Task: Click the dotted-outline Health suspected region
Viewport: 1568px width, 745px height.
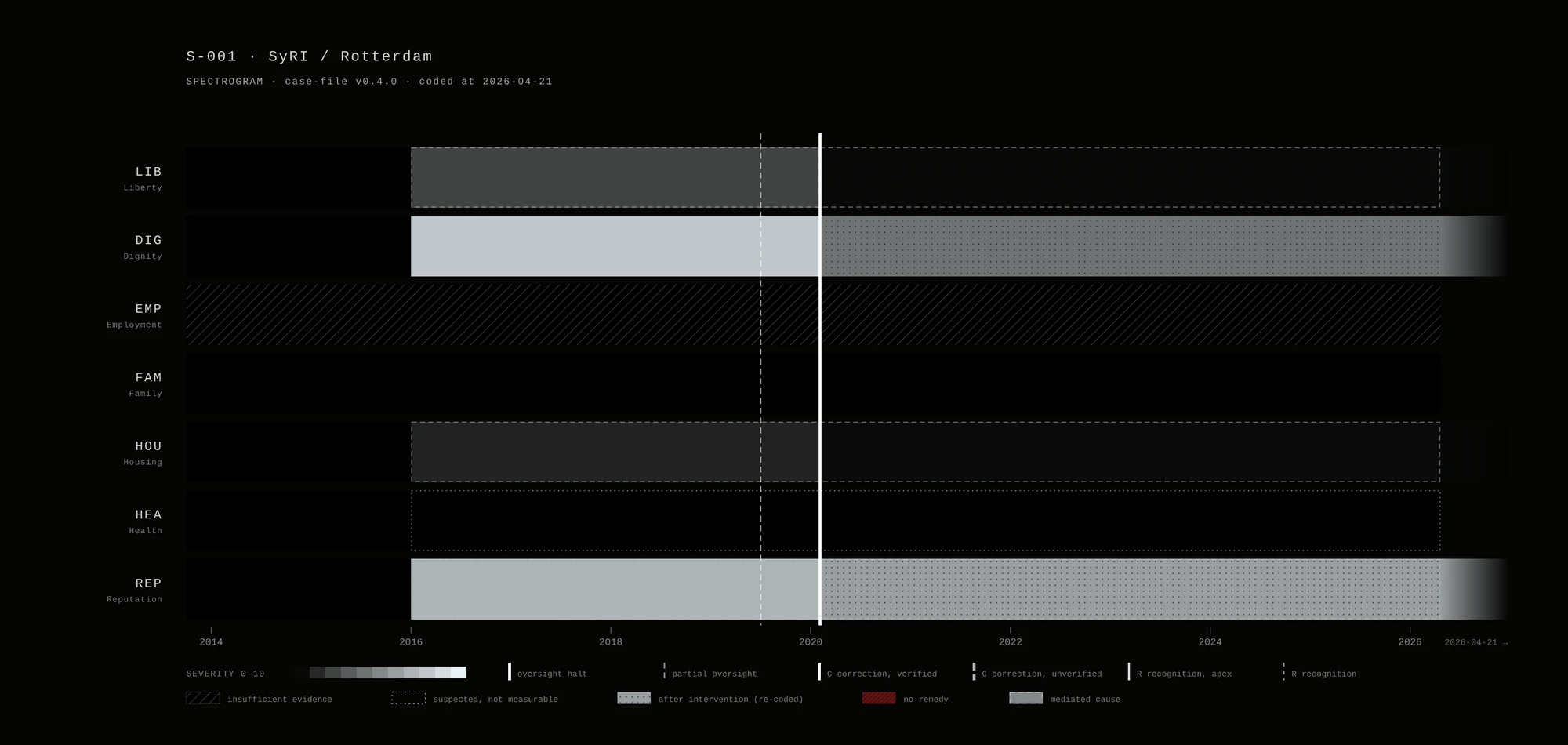Action: coord(926,521)
